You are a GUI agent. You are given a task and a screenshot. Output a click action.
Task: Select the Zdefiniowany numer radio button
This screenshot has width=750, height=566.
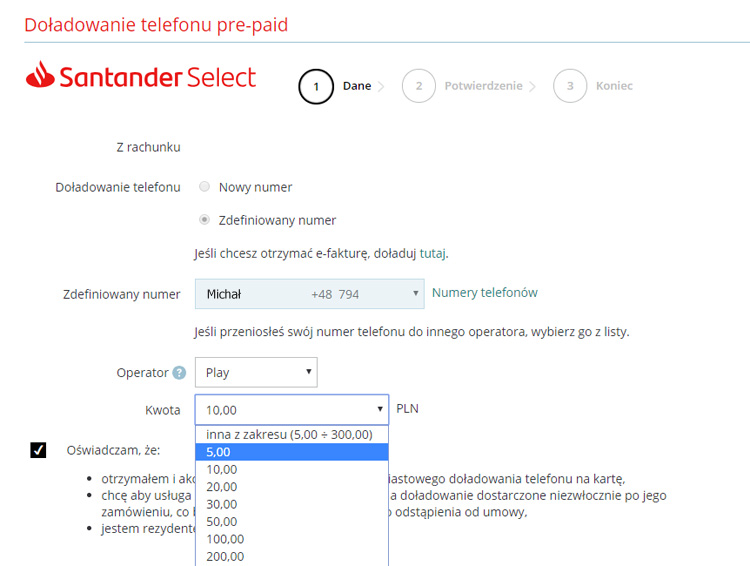(x=205, y=220)
